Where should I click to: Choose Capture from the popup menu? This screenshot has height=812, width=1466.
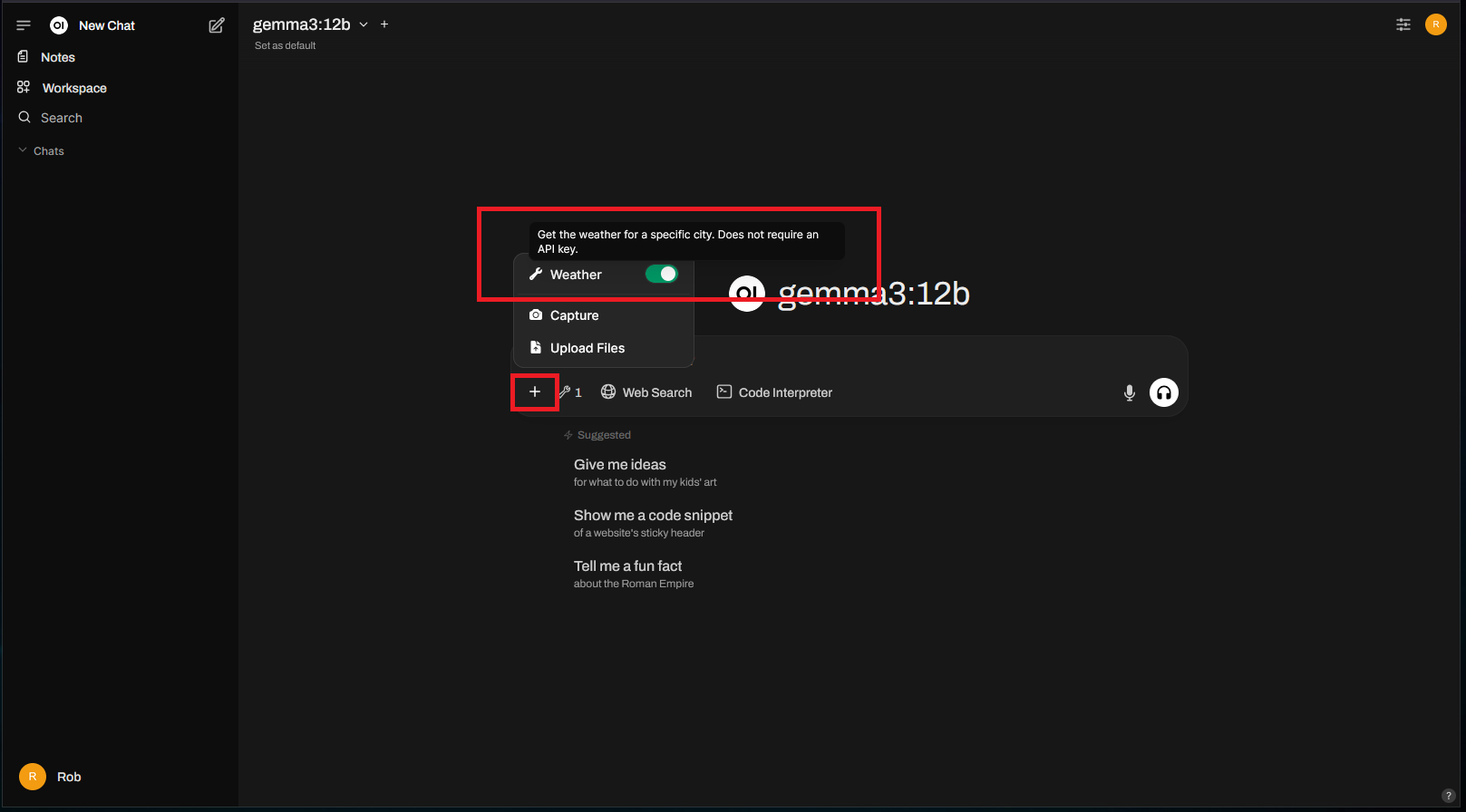pos(604,315)
